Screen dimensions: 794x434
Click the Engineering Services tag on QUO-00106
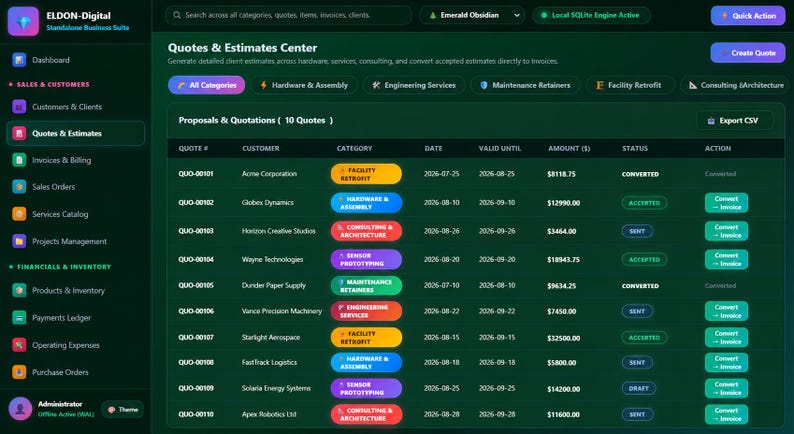click(366, 311)
